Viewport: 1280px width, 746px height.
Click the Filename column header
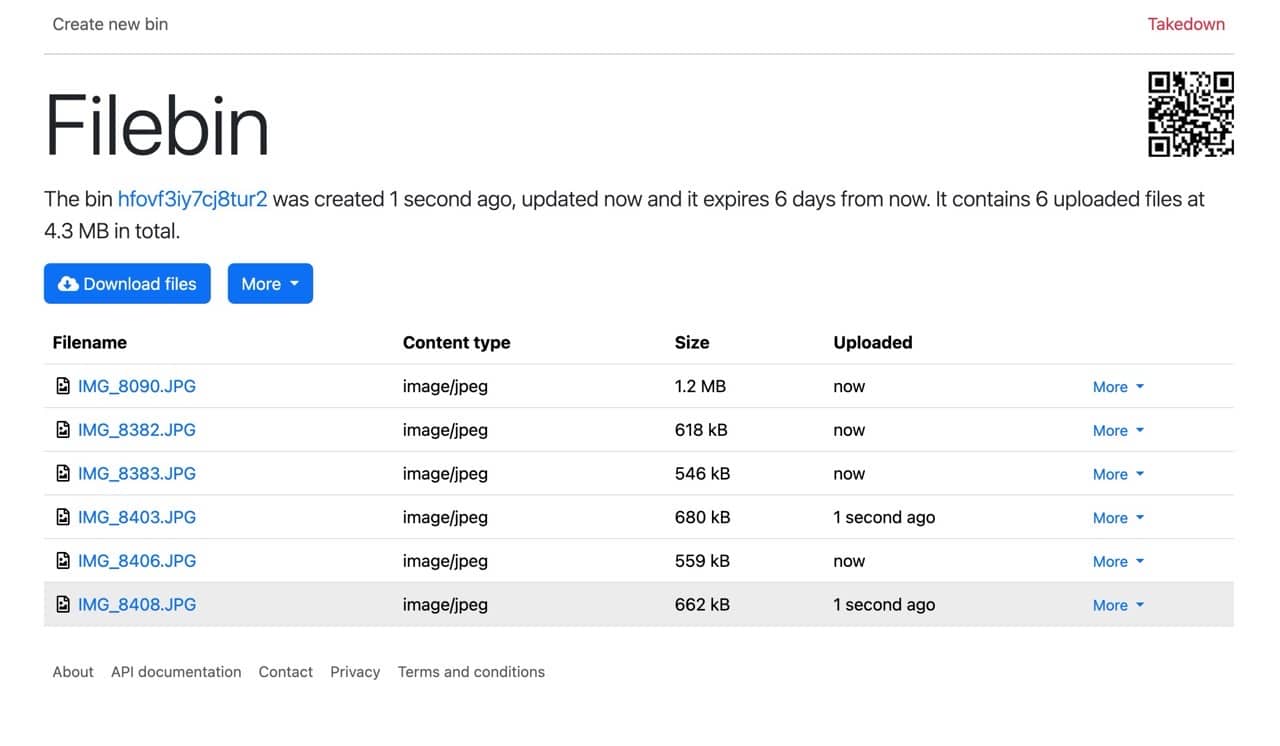pos(90,342)
